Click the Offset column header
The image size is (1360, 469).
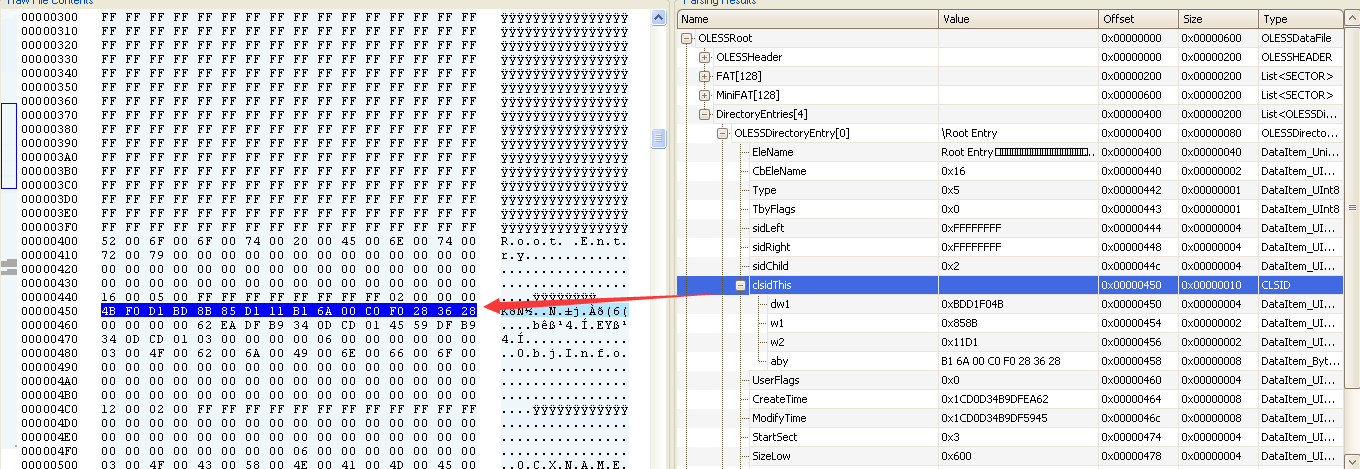click(1136, 19)
